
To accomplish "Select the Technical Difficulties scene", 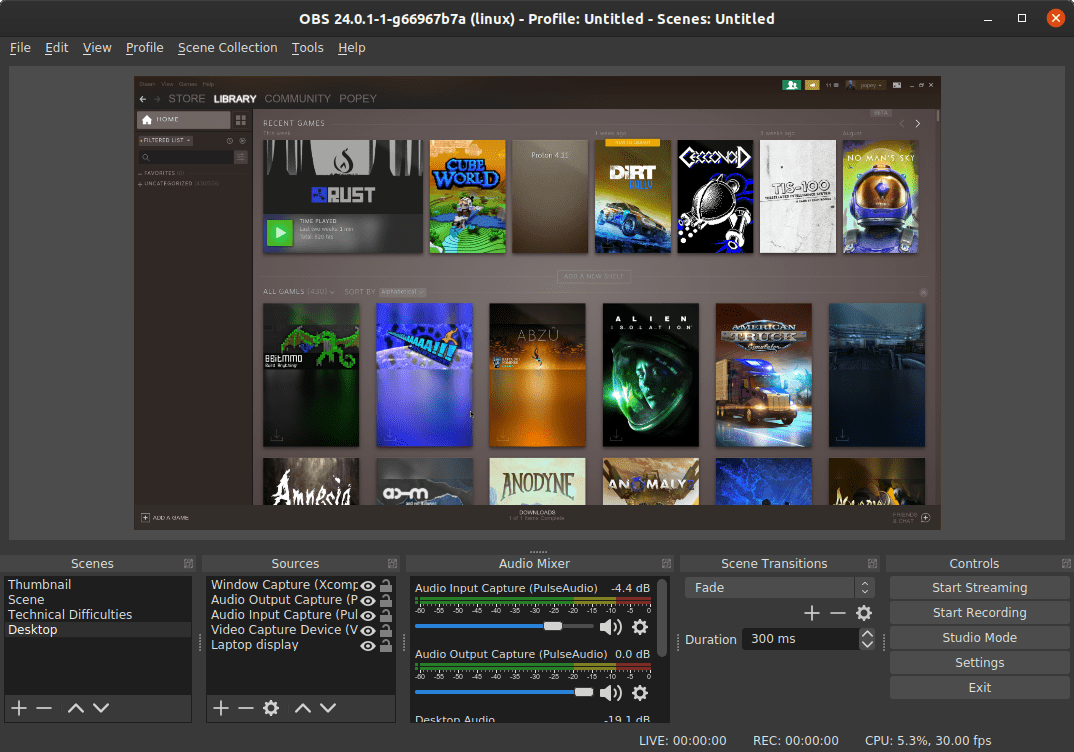I will click(x=97, y=614).
